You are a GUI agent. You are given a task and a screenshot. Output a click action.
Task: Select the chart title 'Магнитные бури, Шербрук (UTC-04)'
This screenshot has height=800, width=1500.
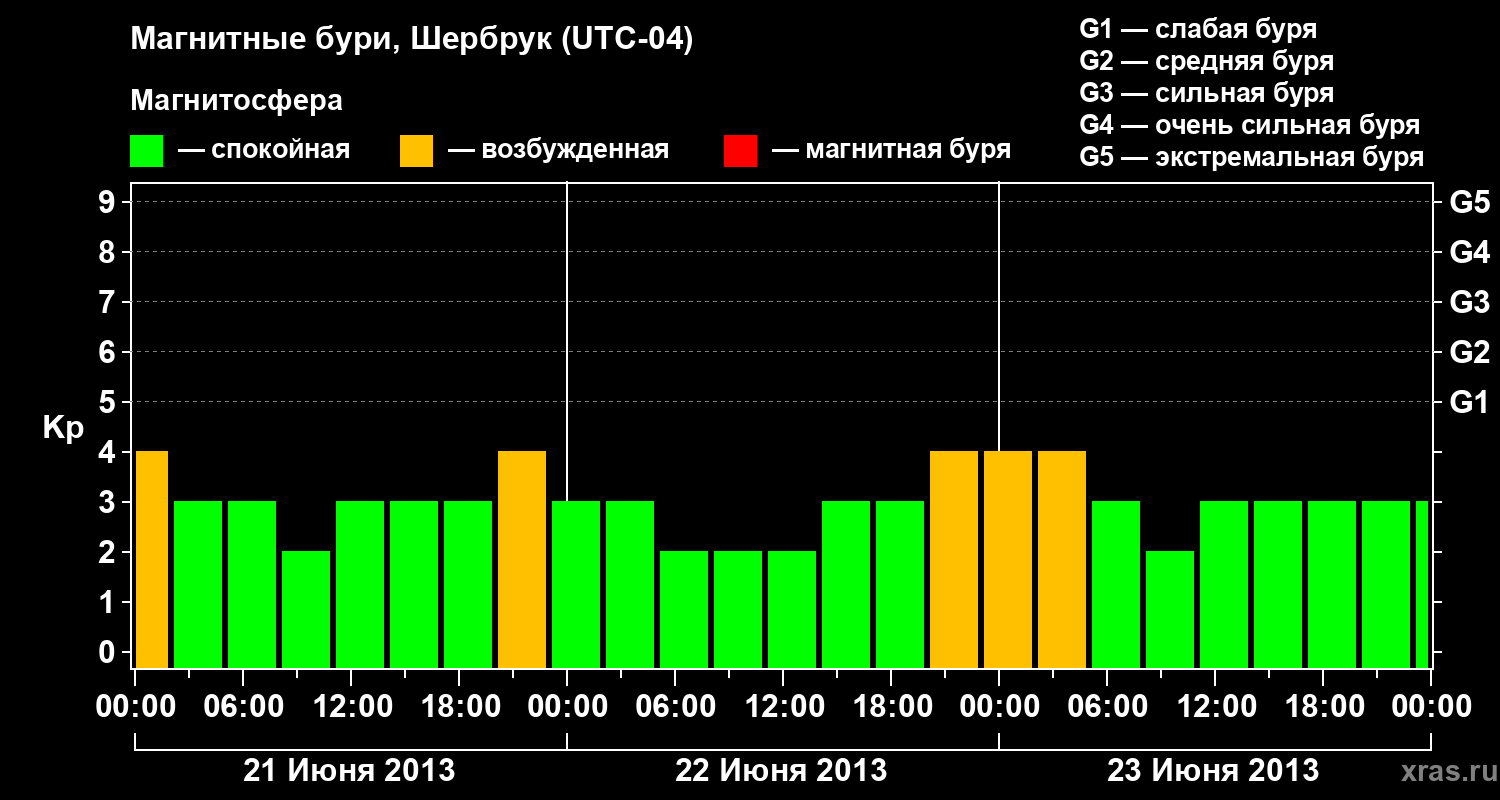tap(412, 40)
